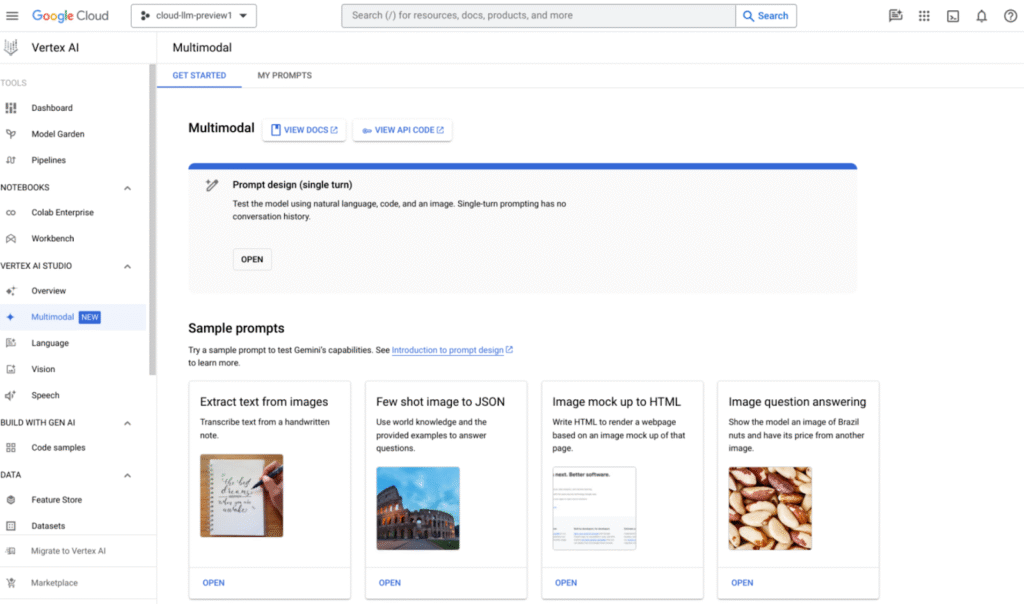Open Colab Enterprise
Viewport: 1024px width, 604px height.
tap(63, 212)
